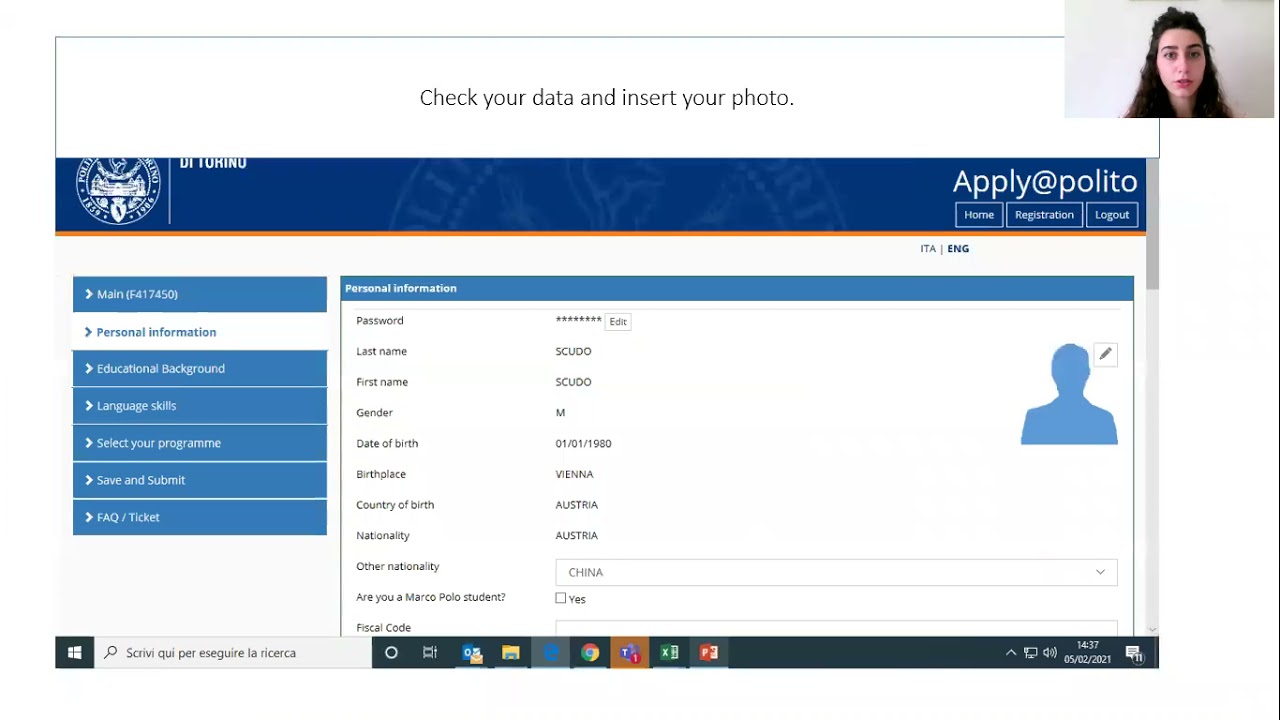
Task: Click the Gender value M
Action: (561, 412)
